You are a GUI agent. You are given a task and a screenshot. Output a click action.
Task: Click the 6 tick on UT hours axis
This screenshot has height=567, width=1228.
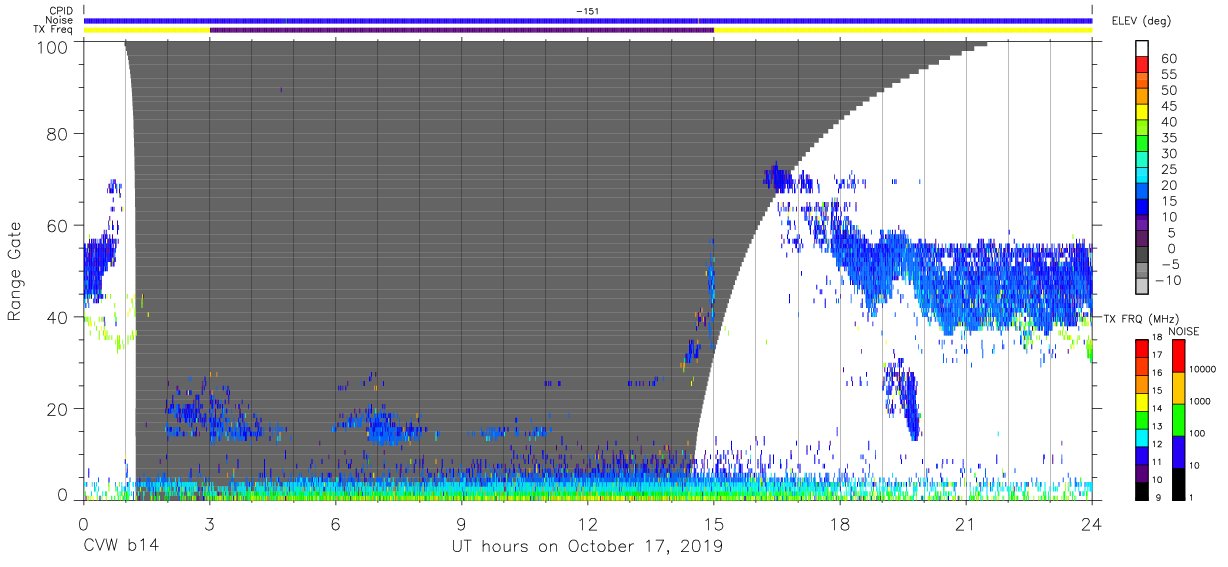[x=335, y=524]
